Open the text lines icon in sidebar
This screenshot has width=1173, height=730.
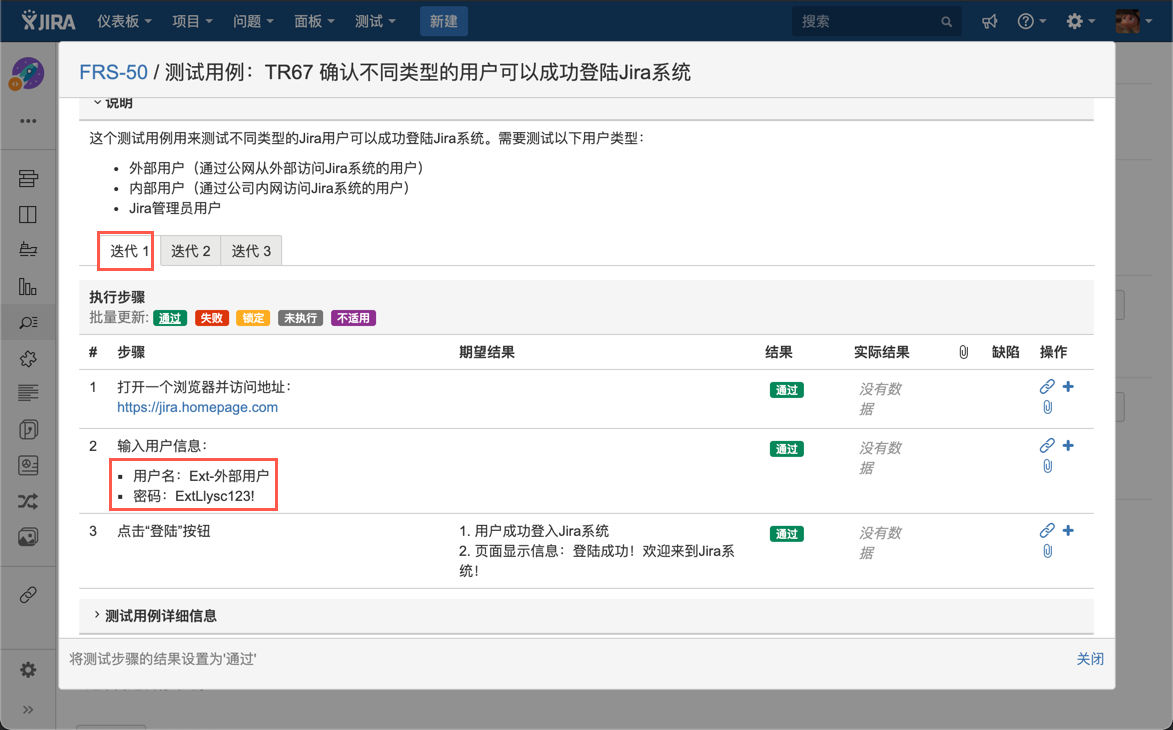tap(28, 393)
